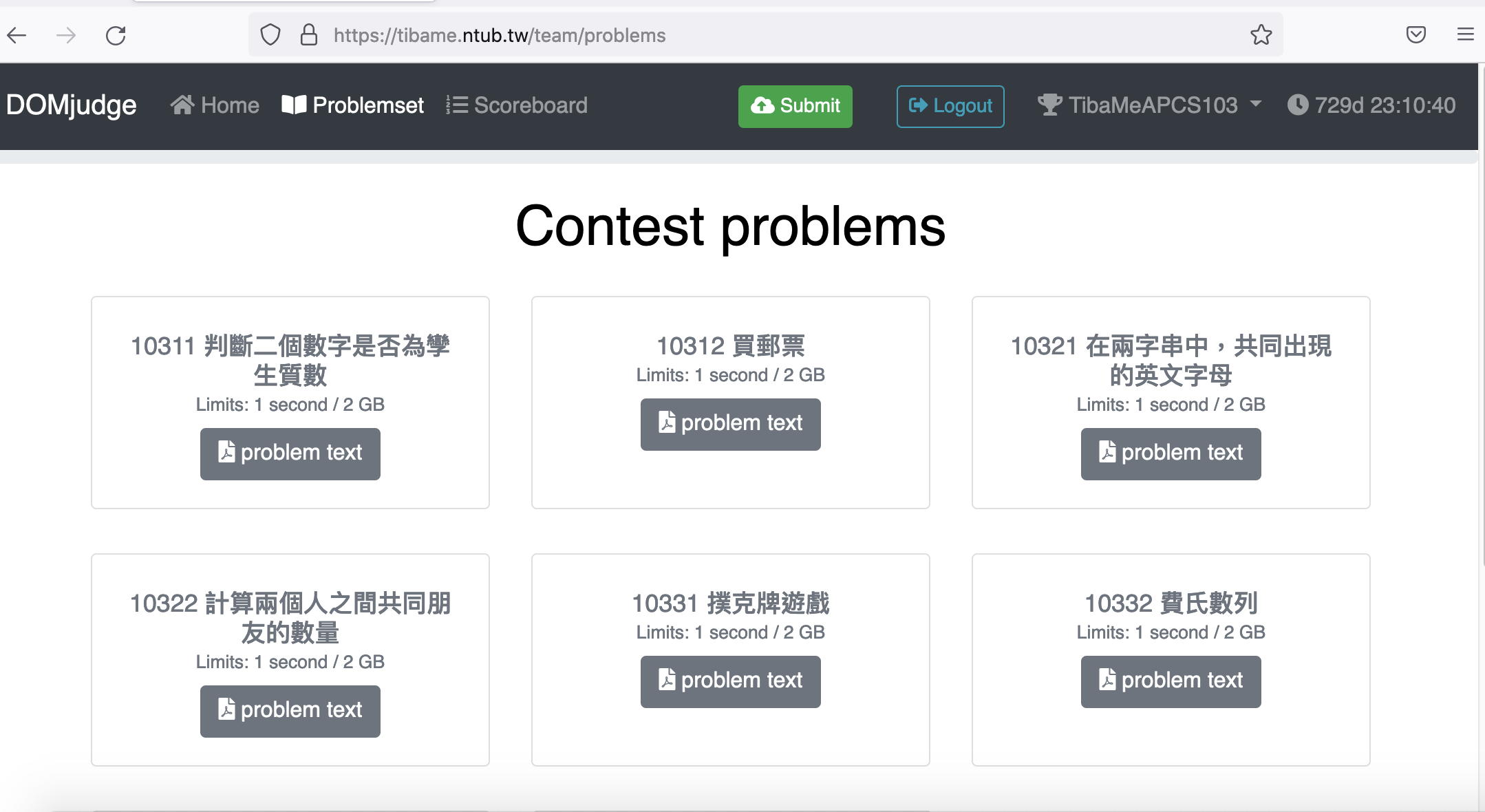Reload the page with refresh icon

tap(116, 35)
